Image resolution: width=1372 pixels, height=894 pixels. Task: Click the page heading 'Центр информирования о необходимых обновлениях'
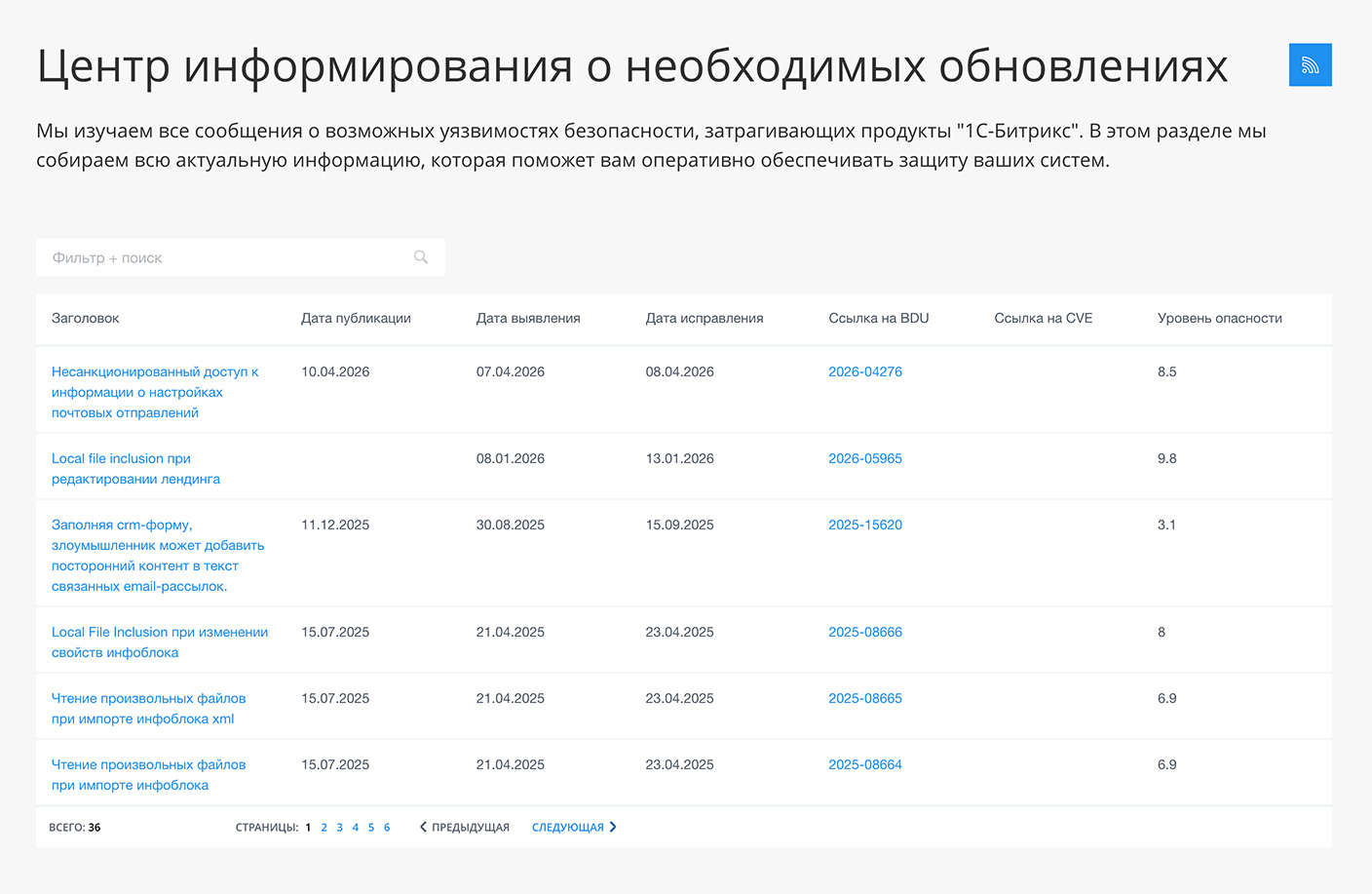tap(632, 67)
